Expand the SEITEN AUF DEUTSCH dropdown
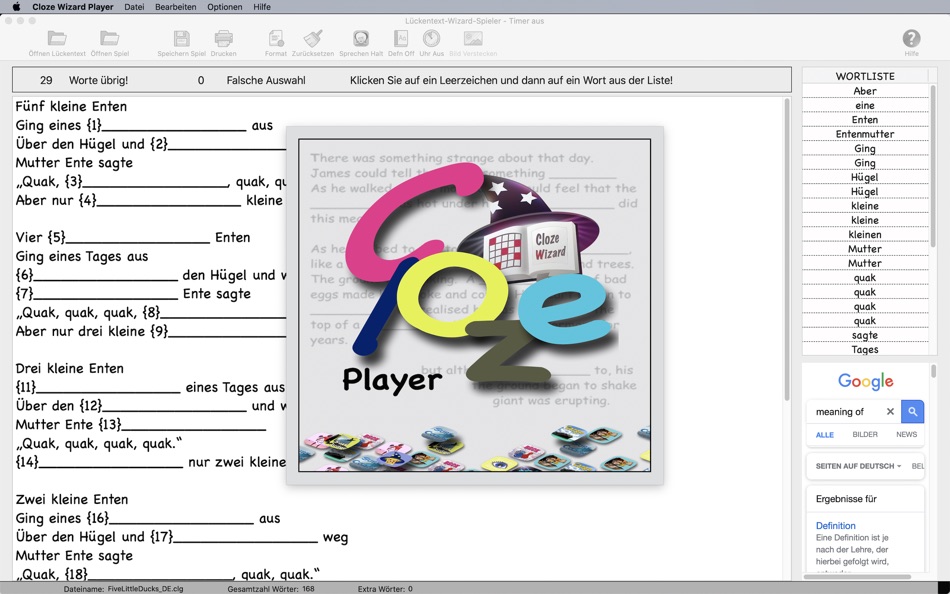 pyautogui.click(x=858, y=466)
